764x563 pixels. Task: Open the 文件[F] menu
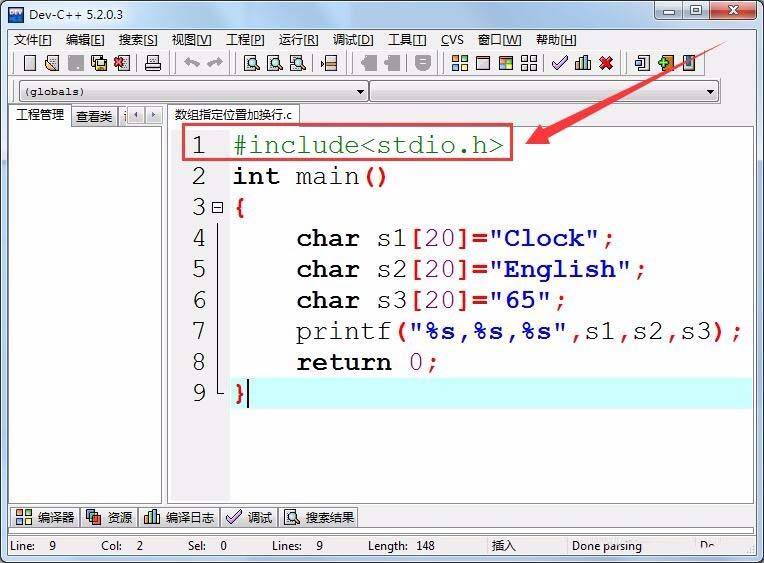(x=32, y=40)
